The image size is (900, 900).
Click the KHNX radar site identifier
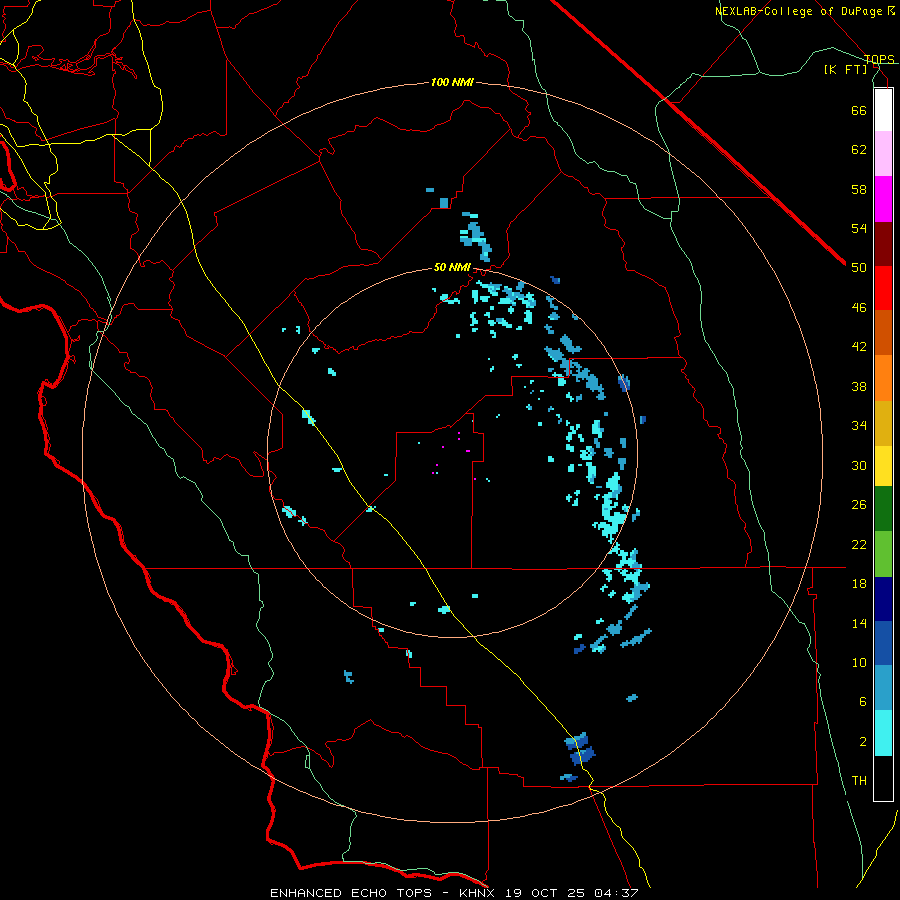(477, 893)
